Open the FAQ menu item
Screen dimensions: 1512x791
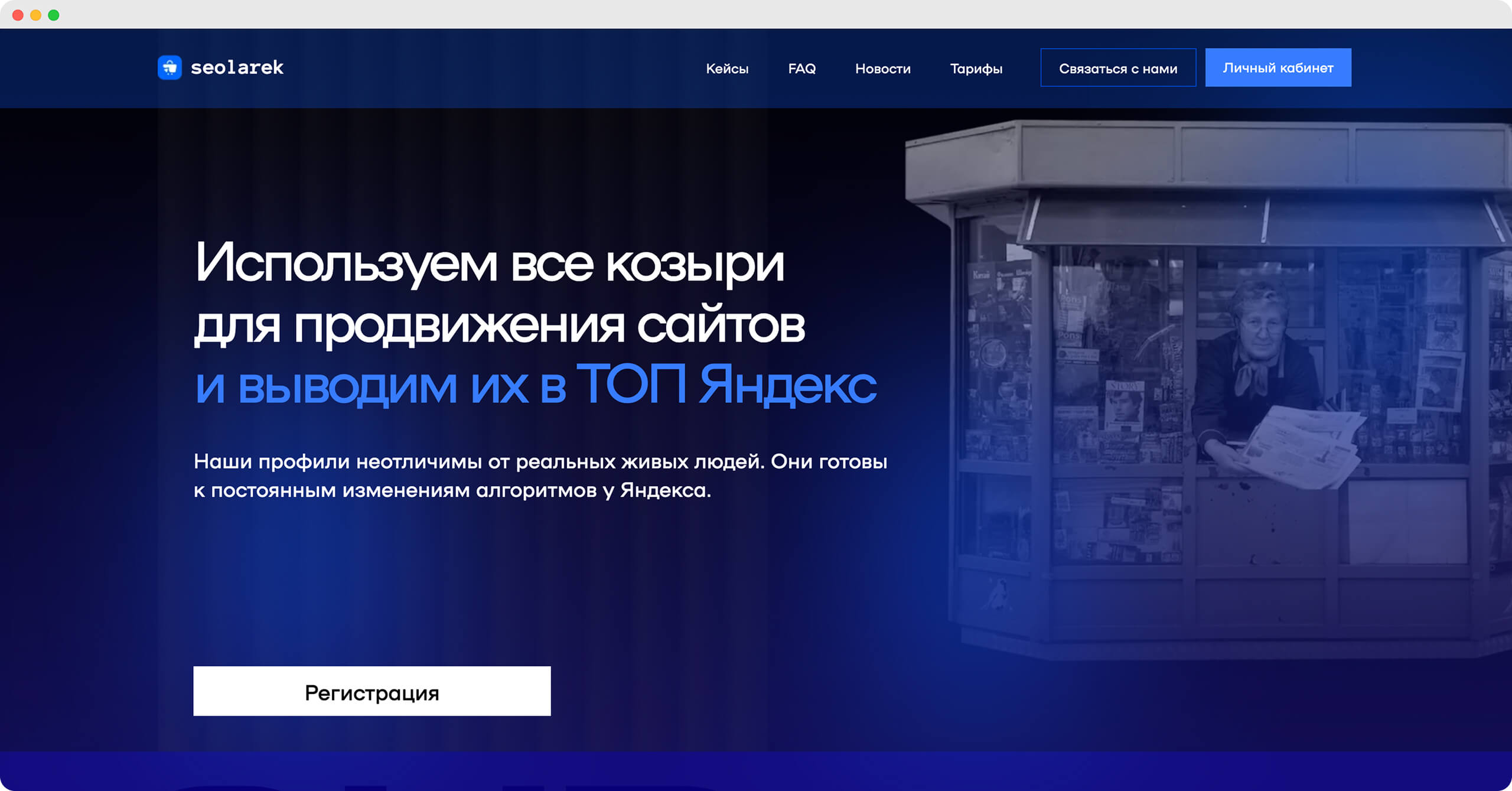coord(801,69)
